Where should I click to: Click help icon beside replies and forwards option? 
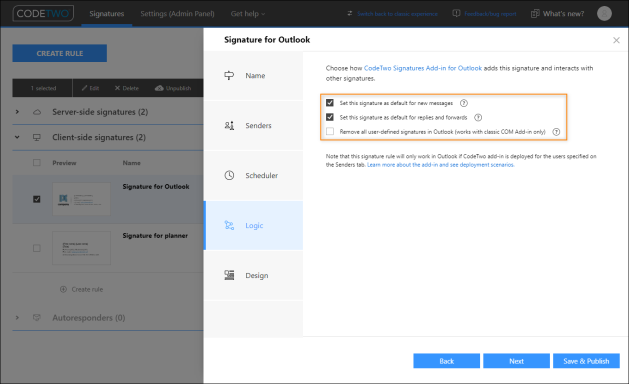tap(478, 118)
